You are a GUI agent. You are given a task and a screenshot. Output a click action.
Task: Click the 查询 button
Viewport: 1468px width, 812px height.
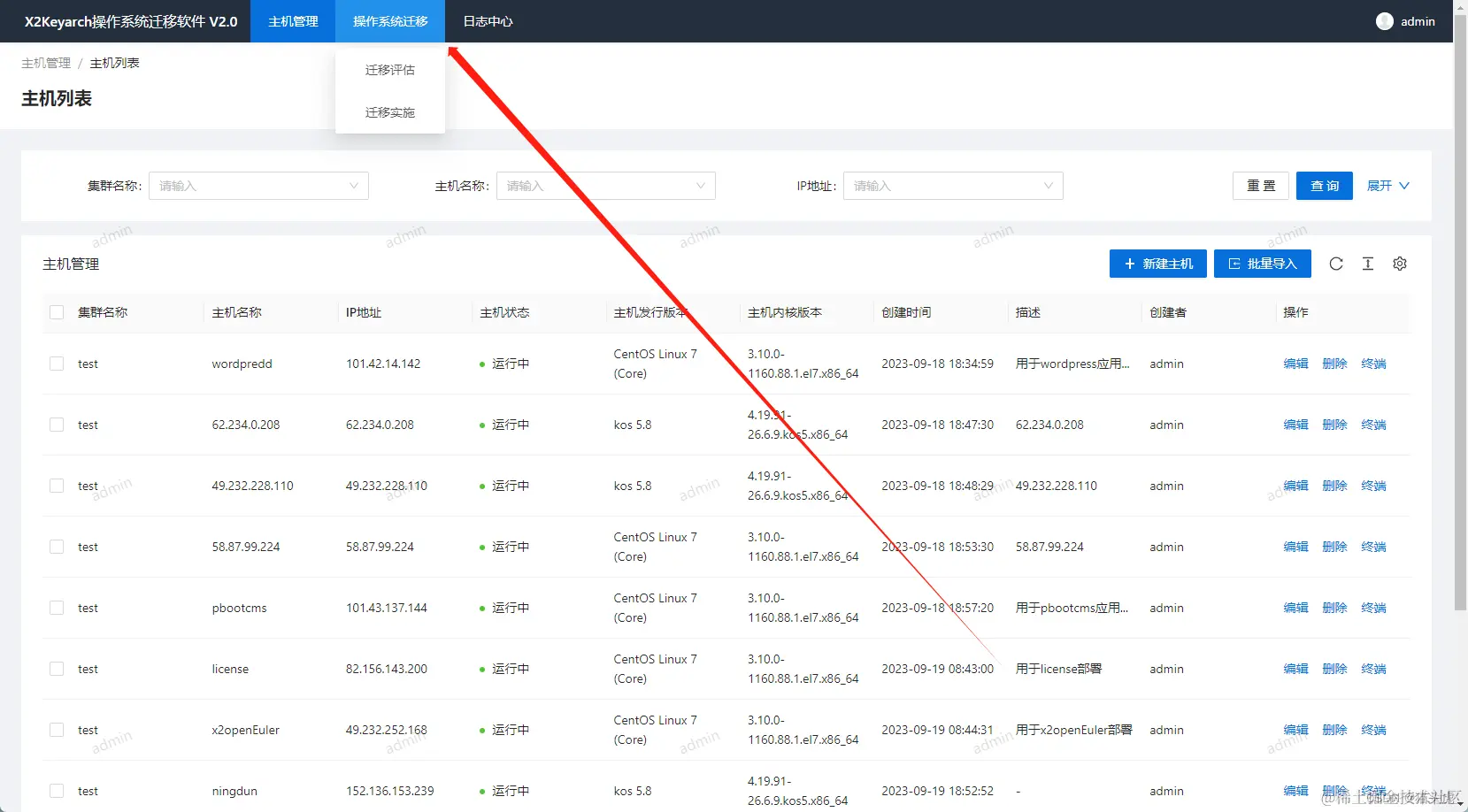point(1325,186)
